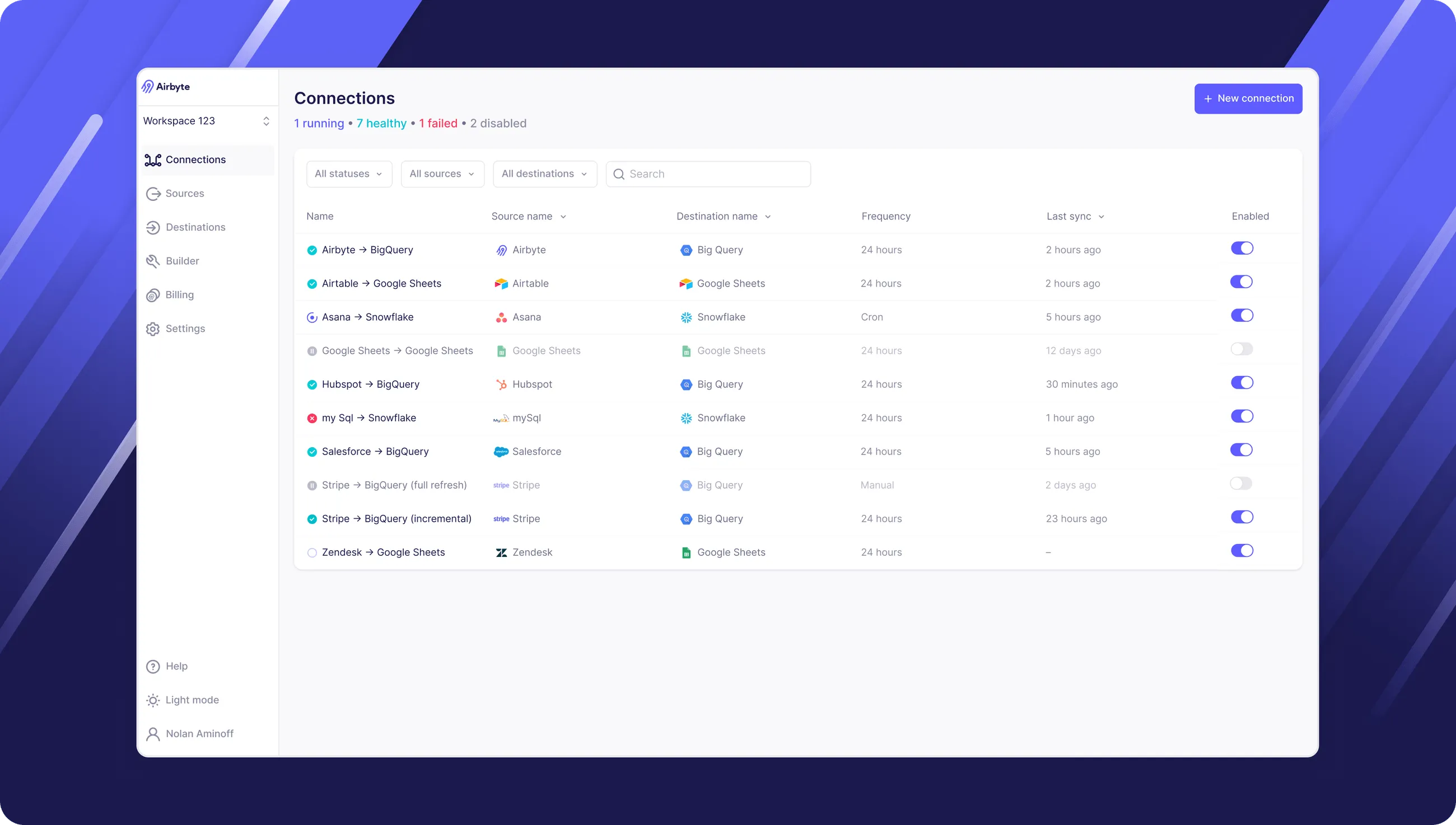Click the failed status icon for my Sql row
Image resolution: width=1456 pixels, height=825 pixels.
pyautogui.click(x=312, y=418)
